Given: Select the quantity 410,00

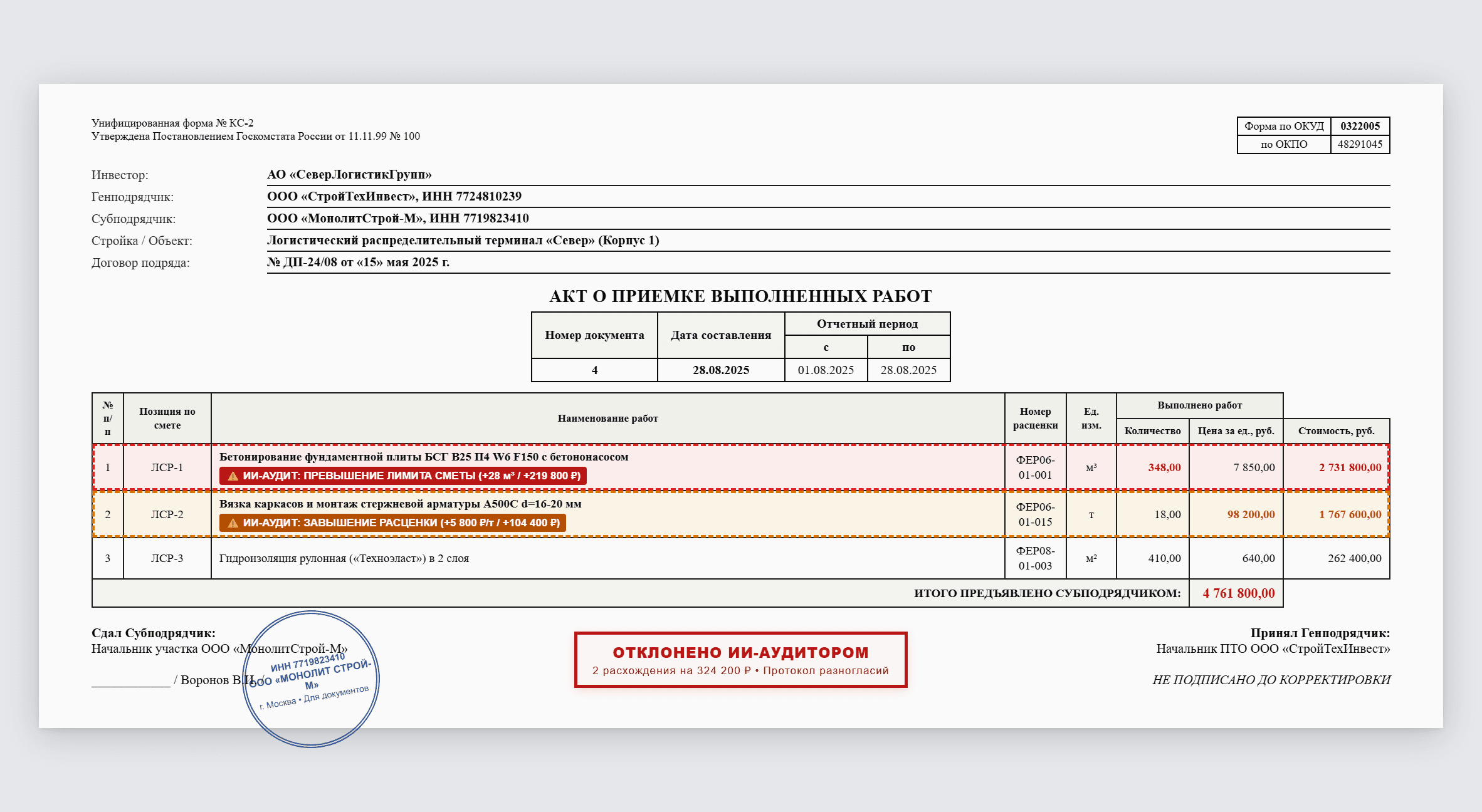Looking at the screenshot, I should pyautogui.click(x=1164, y=558).
